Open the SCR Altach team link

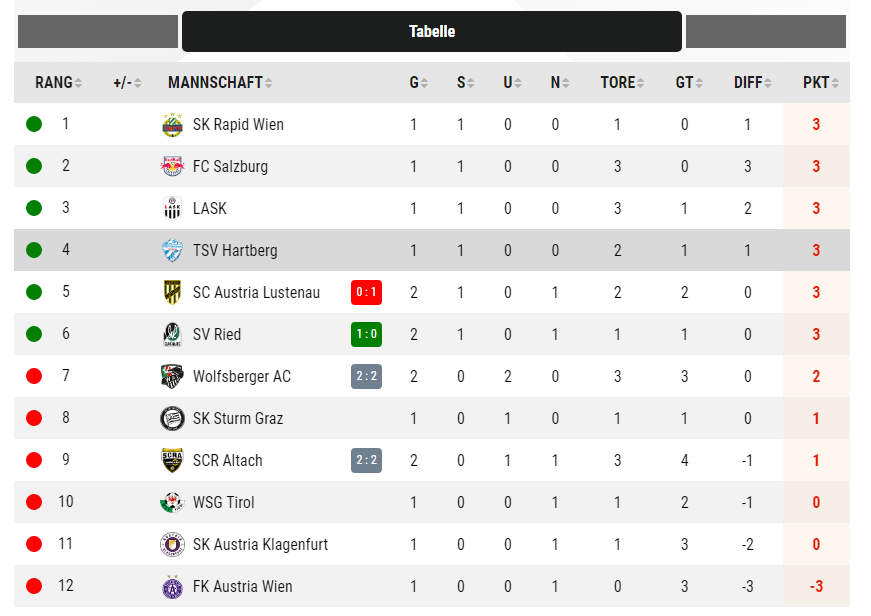[x=227, y=460]
